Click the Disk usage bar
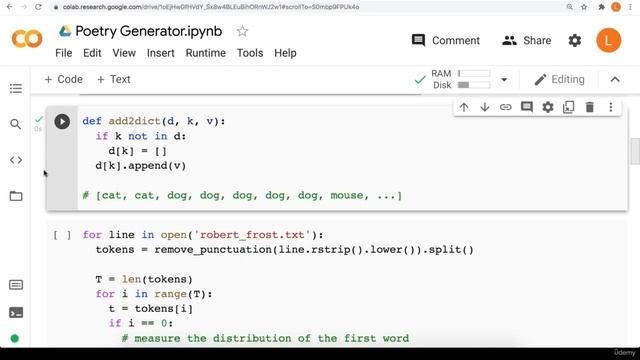Screen dimensions: 640x360 pos(474,85)
